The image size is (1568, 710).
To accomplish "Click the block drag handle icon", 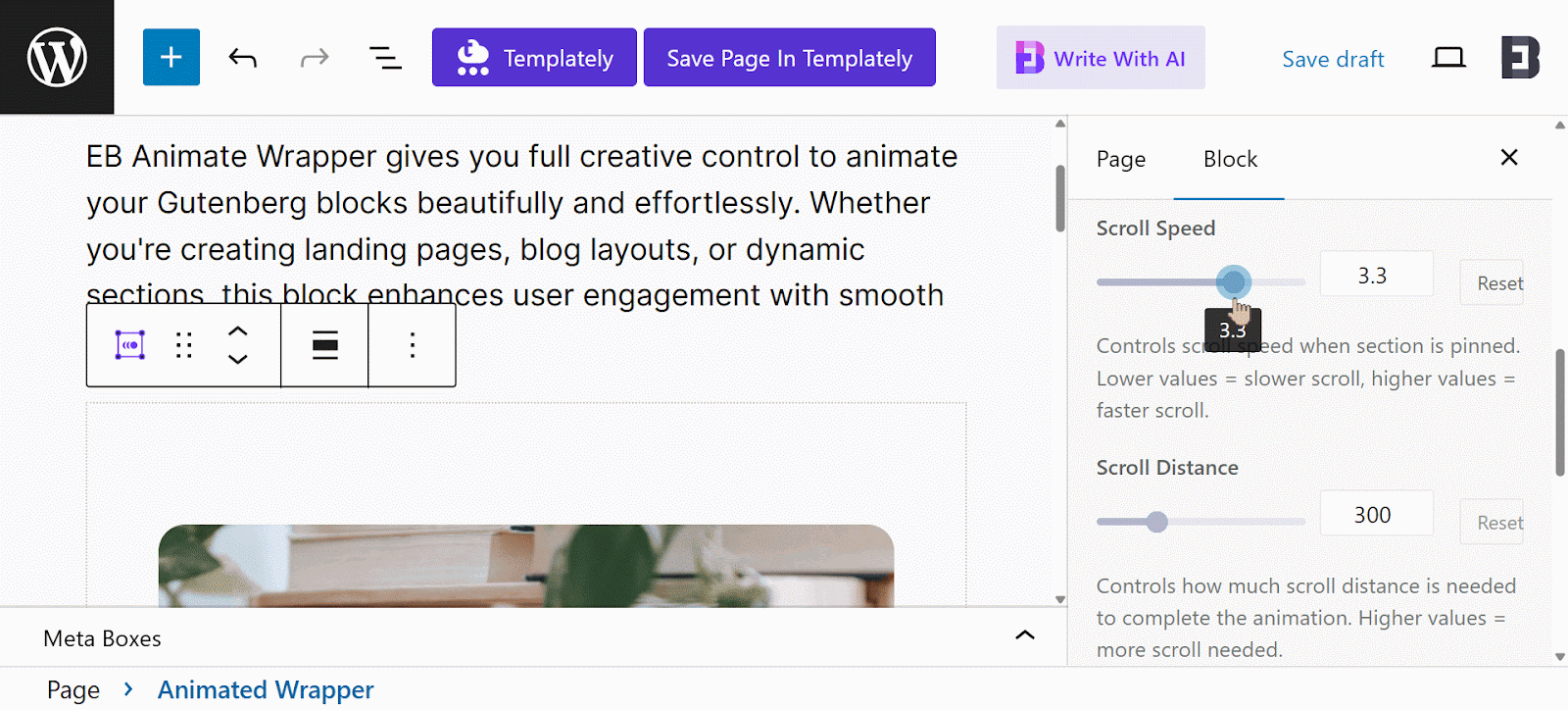I will pyautogui.click(x=183, y=345).
